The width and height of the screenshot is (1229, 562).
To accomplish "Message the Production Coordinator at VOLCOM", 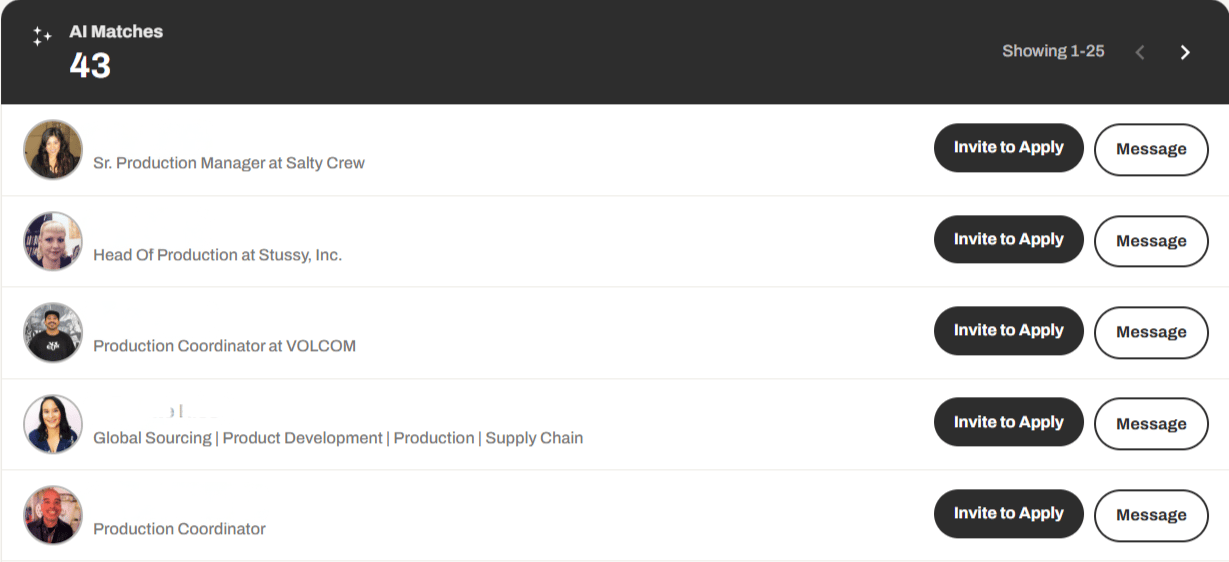I will click(1151, 332).
